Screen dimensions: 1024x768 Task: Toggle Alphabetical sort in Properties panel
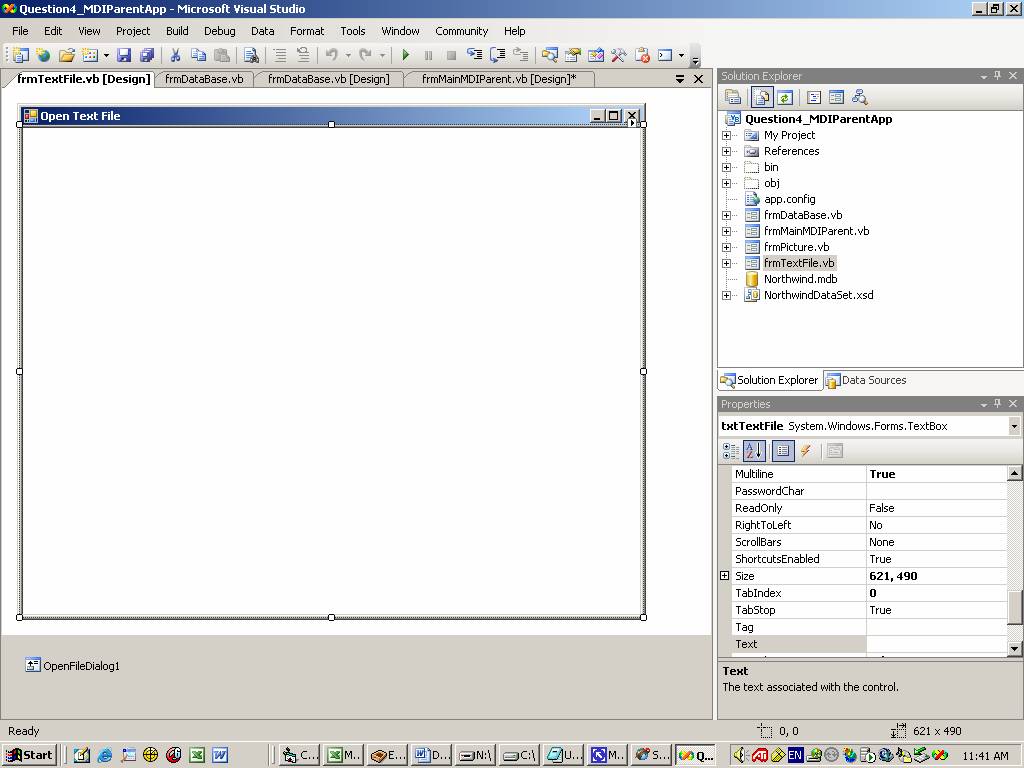[754, 451]
